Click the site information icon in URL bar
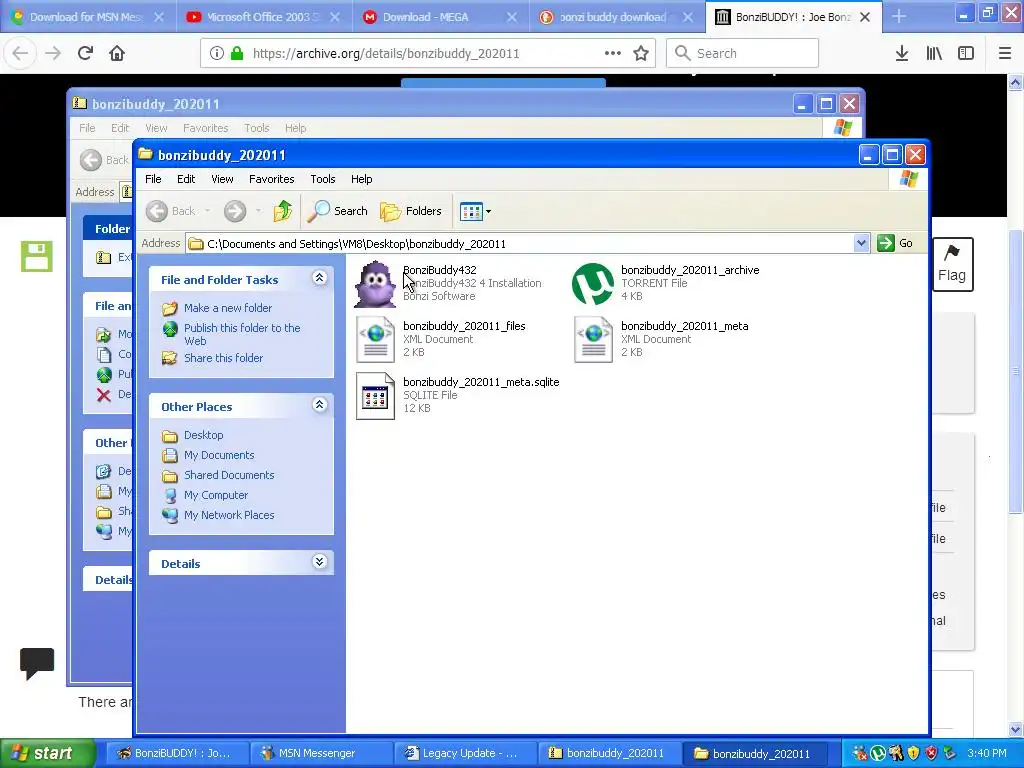This screenshot has height=768, width=1024. coord(217,53)
